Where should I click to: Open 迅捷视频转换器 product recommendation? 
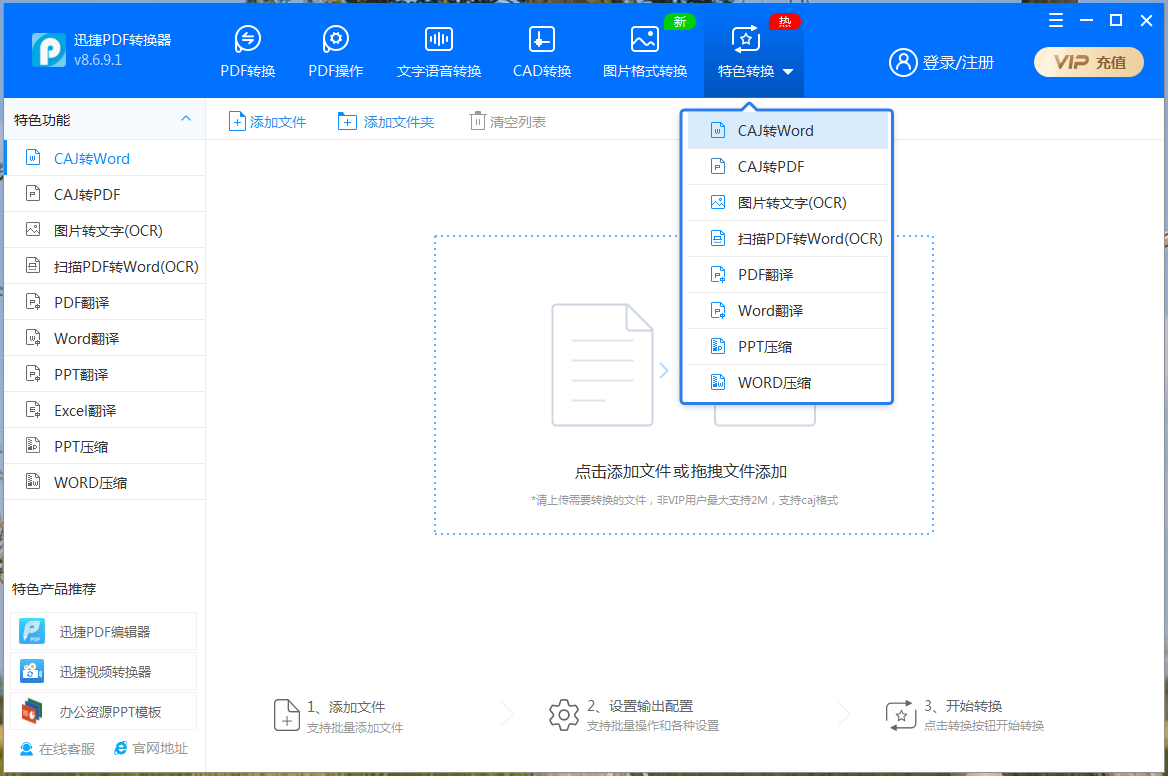click(x=104, y=672)
